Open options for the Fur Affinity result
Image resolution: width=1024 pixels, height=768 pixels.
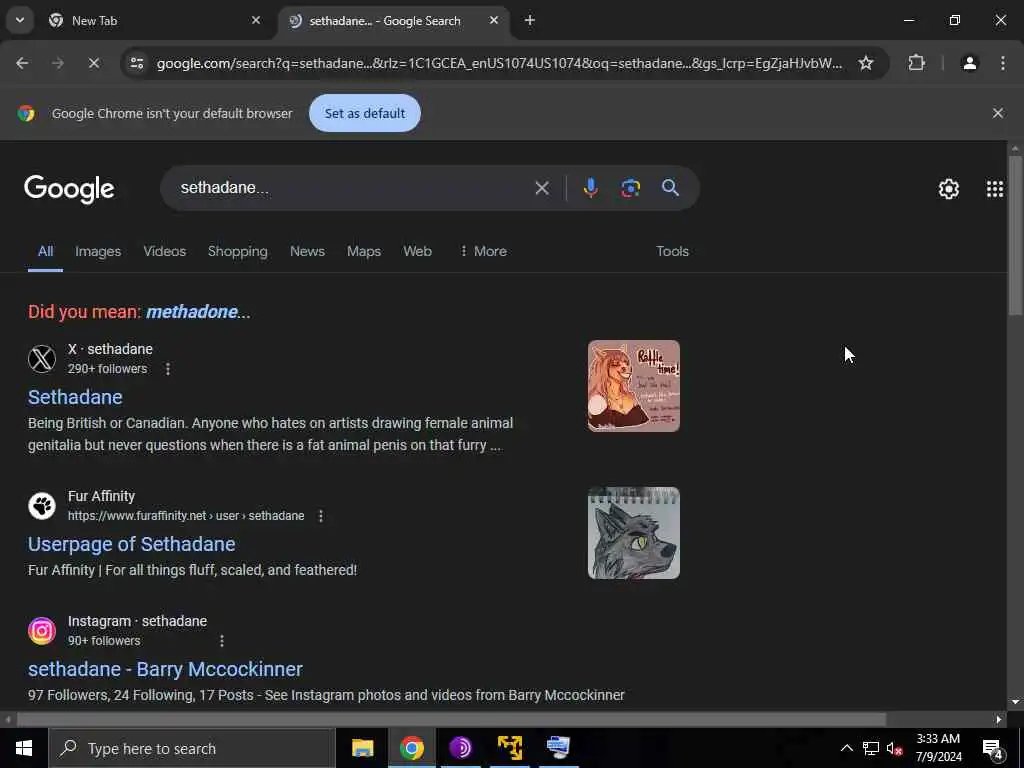(x=321, y=516)
